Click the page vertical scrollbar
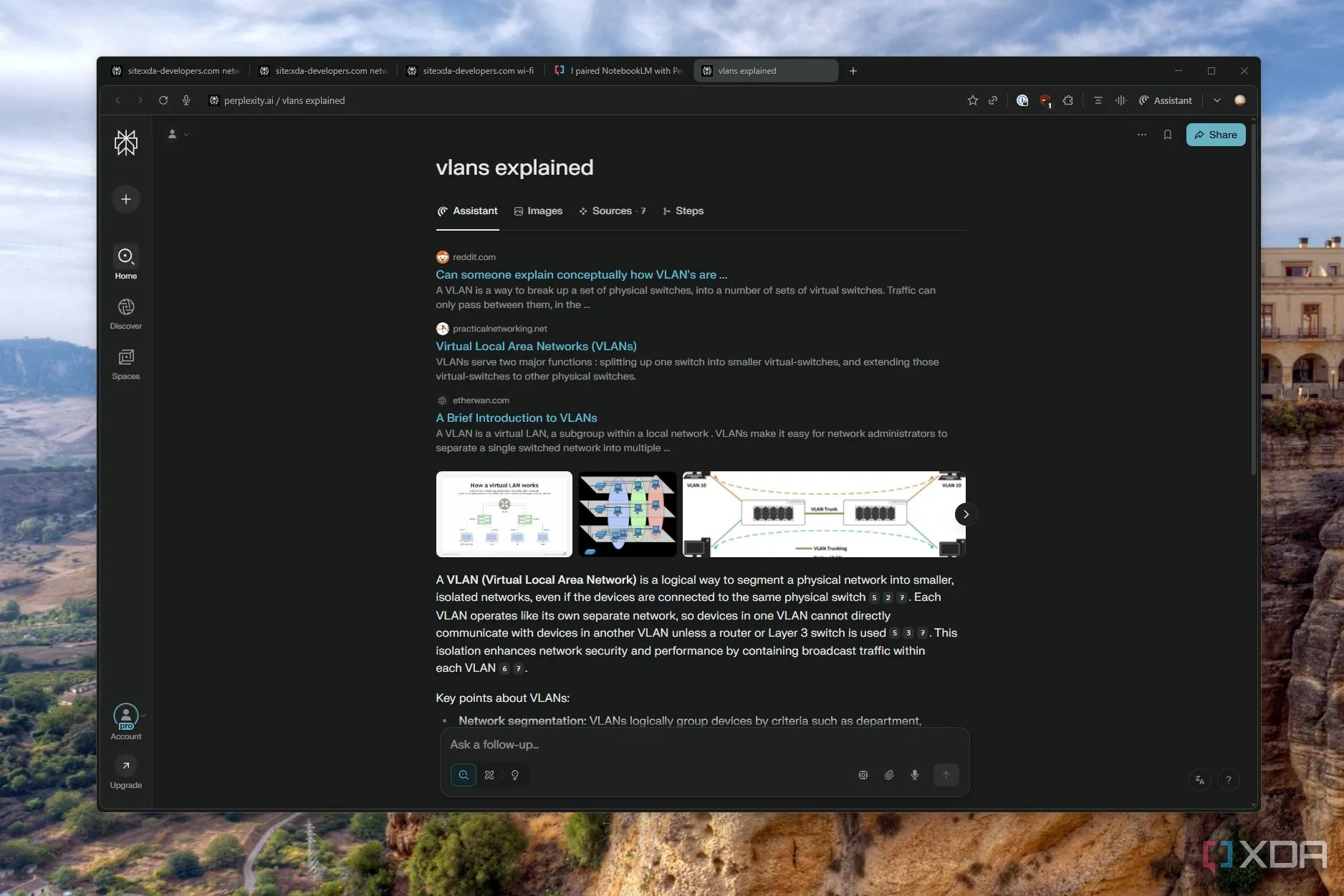Viewport: 1344px width, 896px height. coord(1254,301)
